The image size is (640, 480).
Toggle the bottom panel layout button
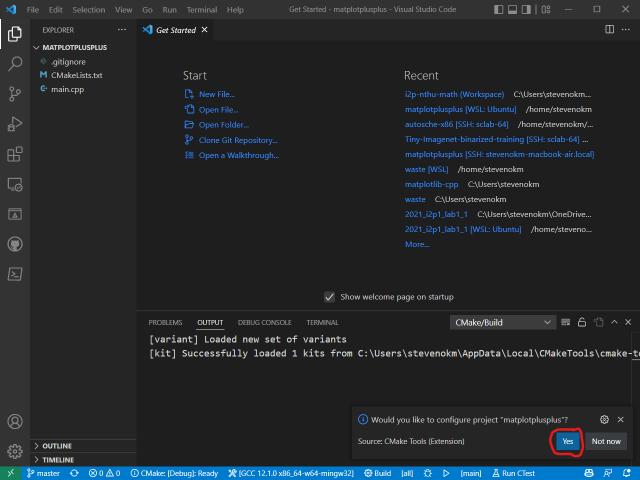512,9
